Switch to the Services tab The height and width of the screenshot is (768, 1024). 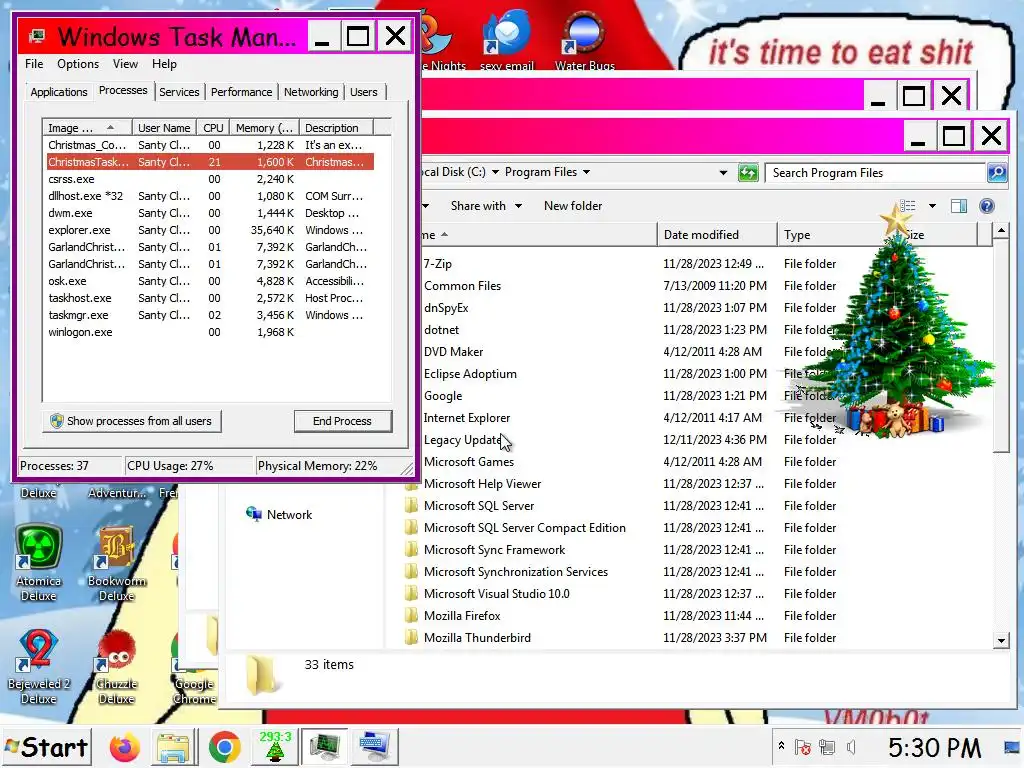click(179, 92)
